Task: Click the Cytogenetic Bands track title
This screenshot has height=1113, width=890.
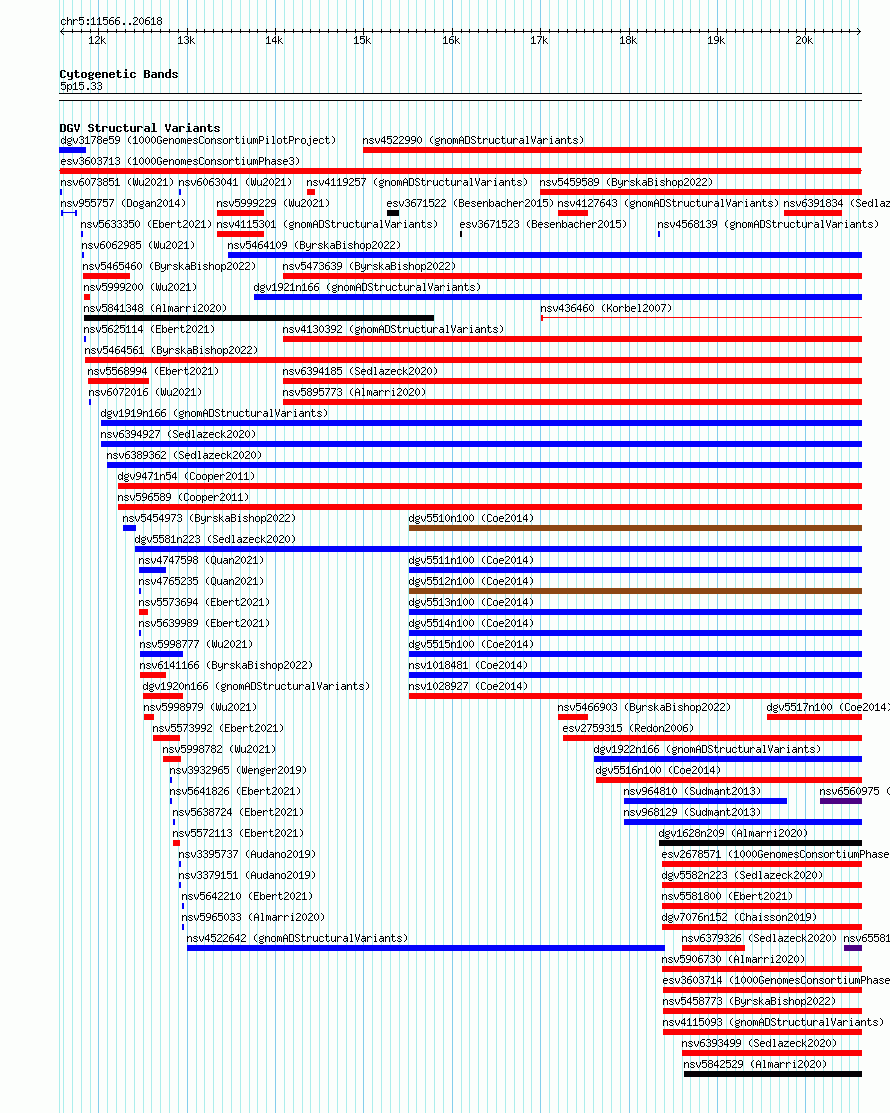Action: click(119, 74)
